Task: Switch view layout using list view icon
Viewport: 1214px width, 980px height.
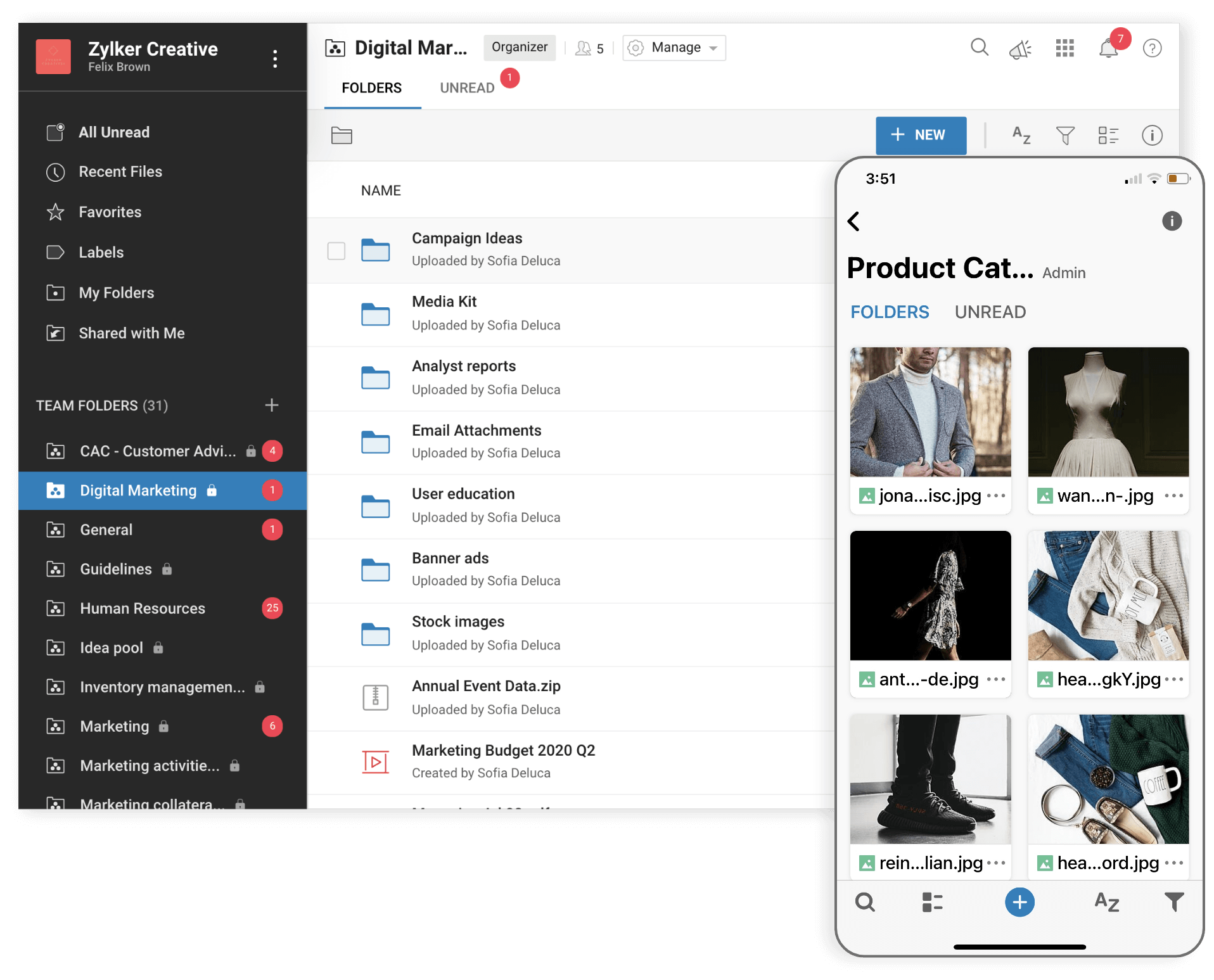Action: pyautogui.click(x=1108, y=135)
